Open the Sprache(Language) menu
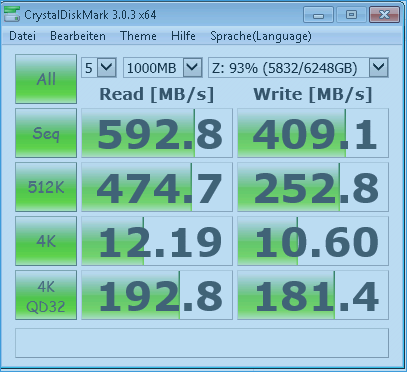This screenshot has height=372, width=407. [261, 36]
